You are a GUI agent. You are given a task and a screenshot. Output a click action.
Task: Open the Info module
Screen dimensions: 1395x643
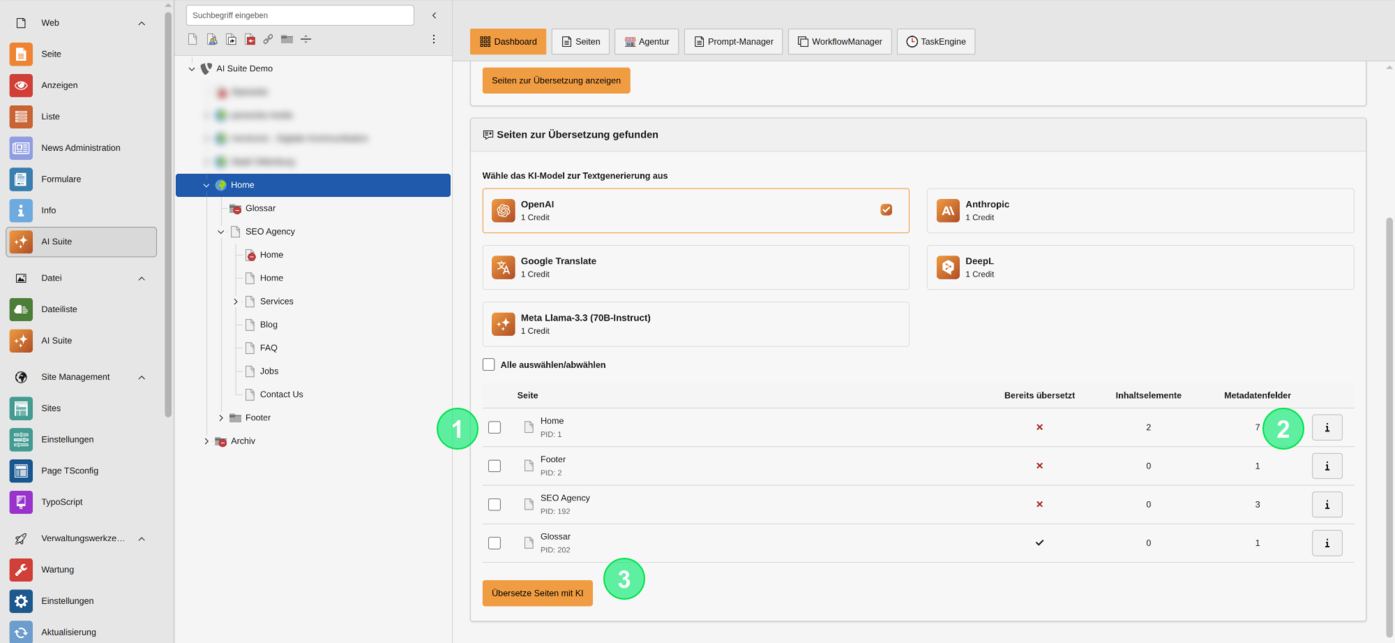point(81,210)
